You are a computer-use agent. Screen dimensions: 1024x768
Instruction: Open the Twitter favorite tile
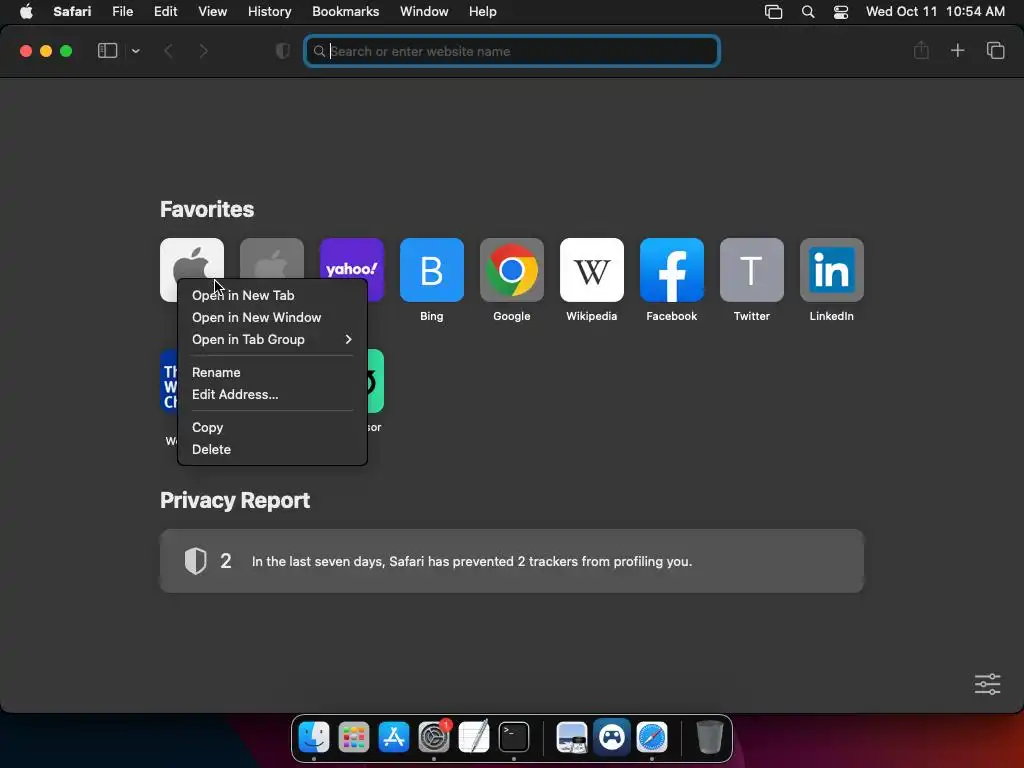tap(752, 270)
